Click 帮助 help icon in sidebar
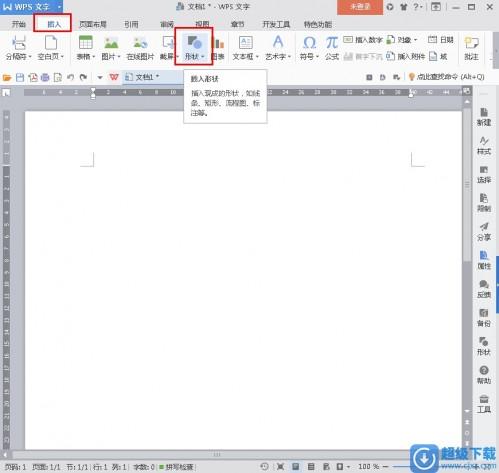 click(484, 375)
